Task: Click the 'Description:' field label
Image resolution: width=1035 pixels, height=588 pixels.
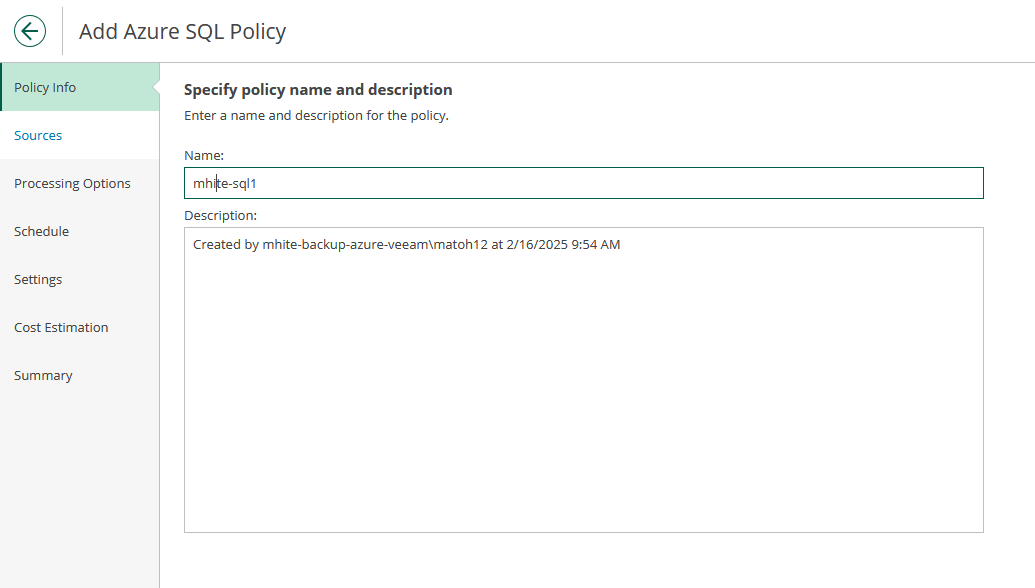Action: tap(220, 215)
